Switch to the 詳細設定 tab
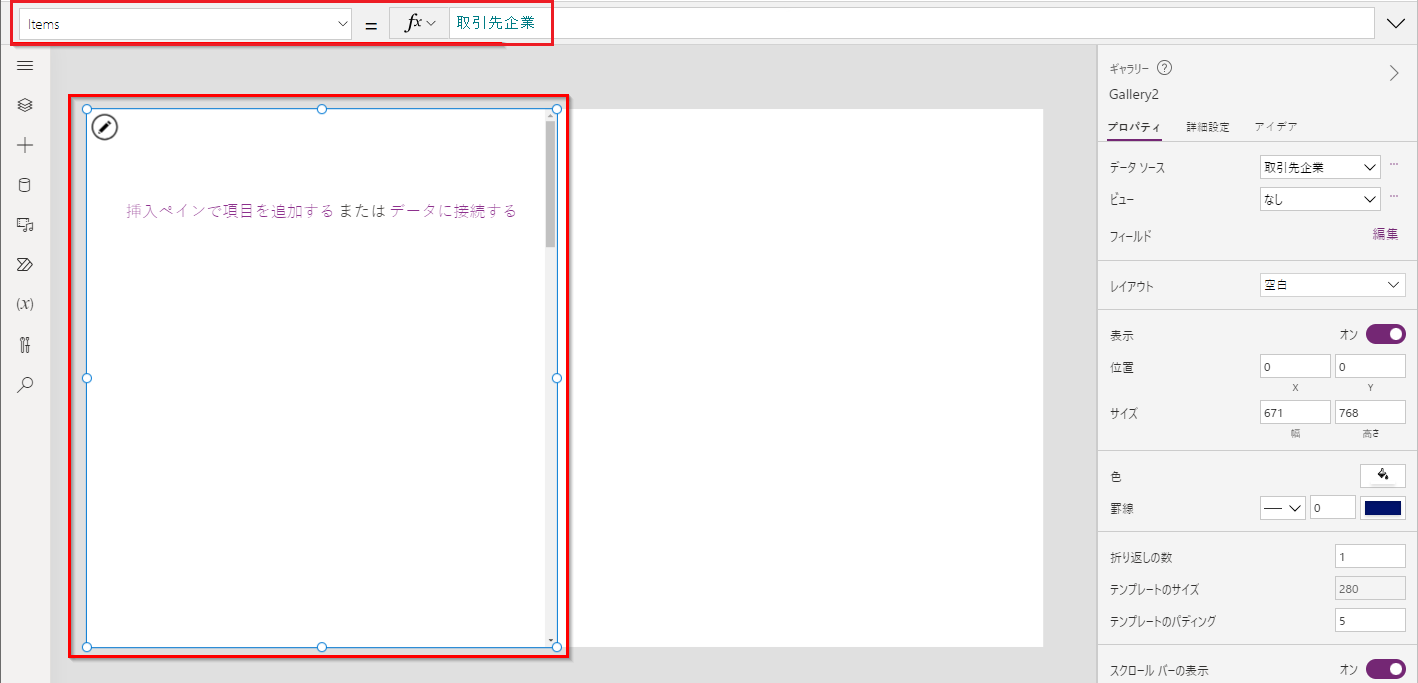1418x683 pixels. tap(1208, 126)
